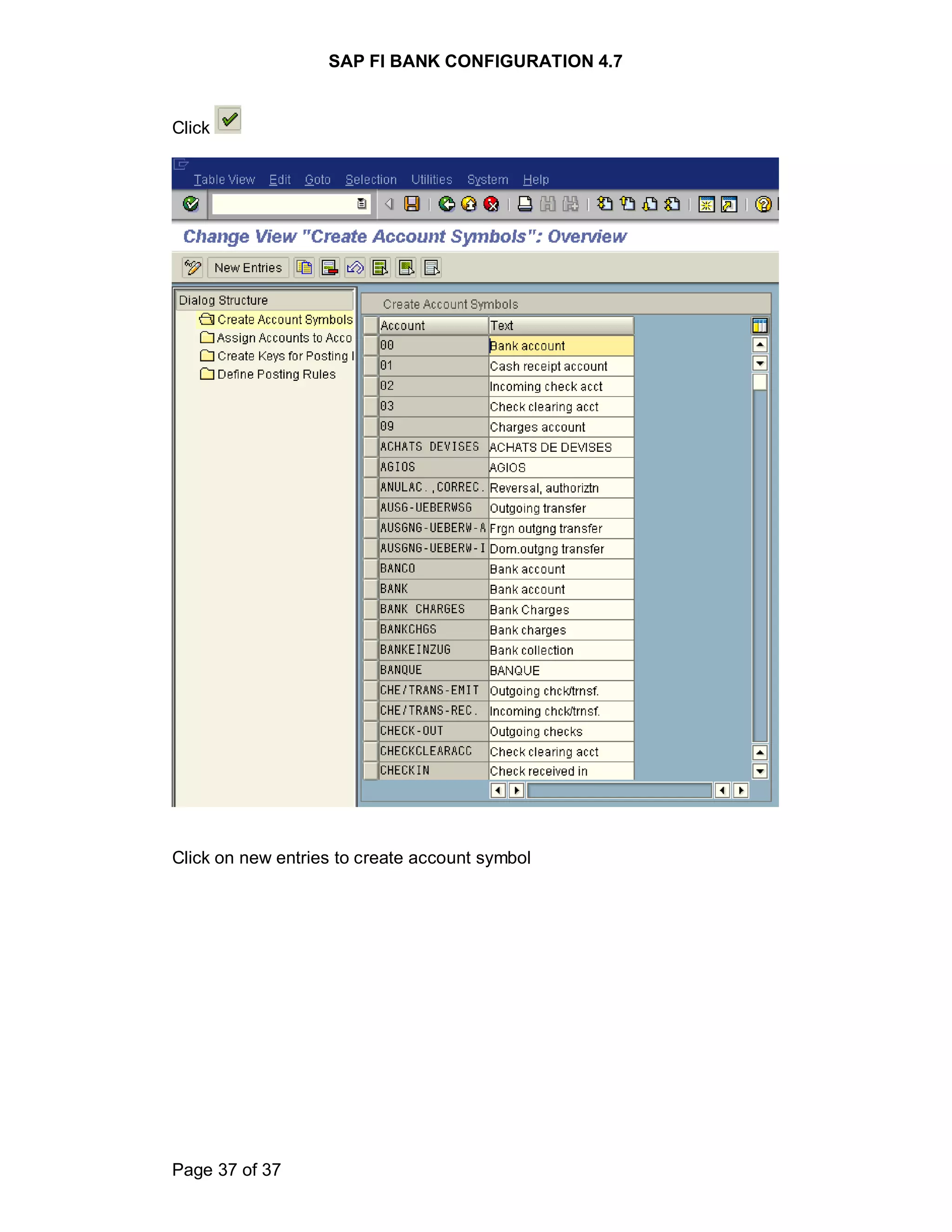Click the New Entries button
The image size is (952, 1232).
[248, 267]
